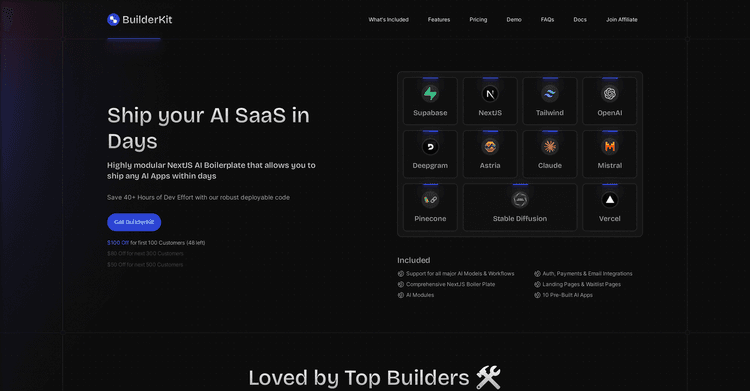
Task: Click the Pinecone label
Action: point(430,219)
